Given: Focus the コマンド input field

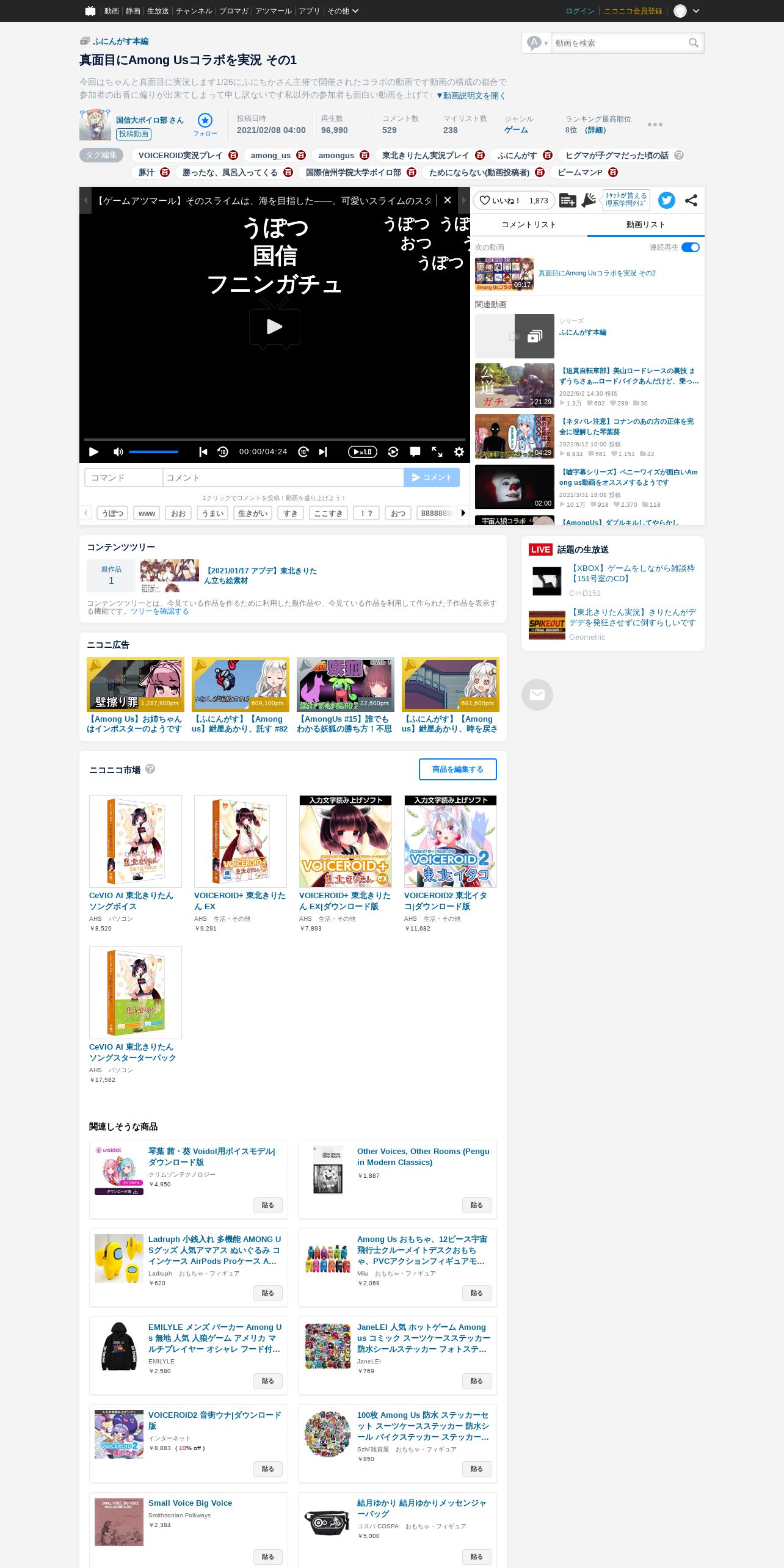Looking at the screenshot, I should (124, 477).
